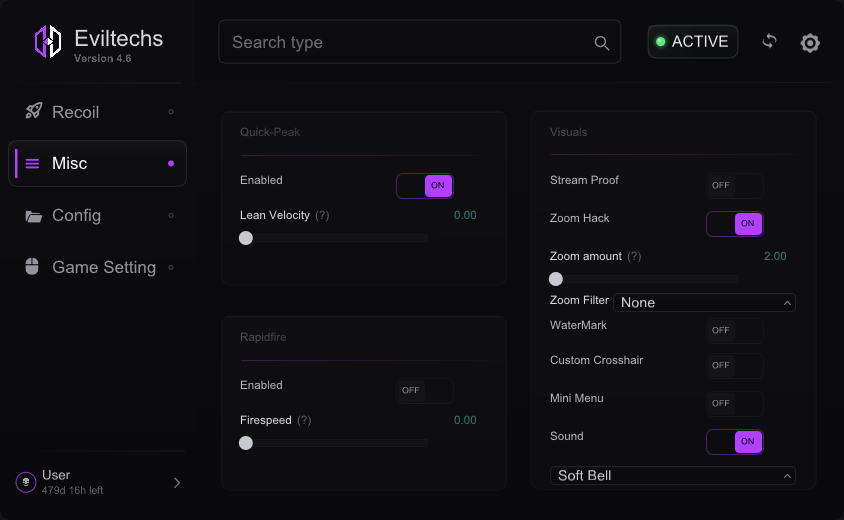Viewport: 844px width, 520px height.
Task: Disable the Quick-Peak Enabled toggle
Action: (x=425, y=186)
